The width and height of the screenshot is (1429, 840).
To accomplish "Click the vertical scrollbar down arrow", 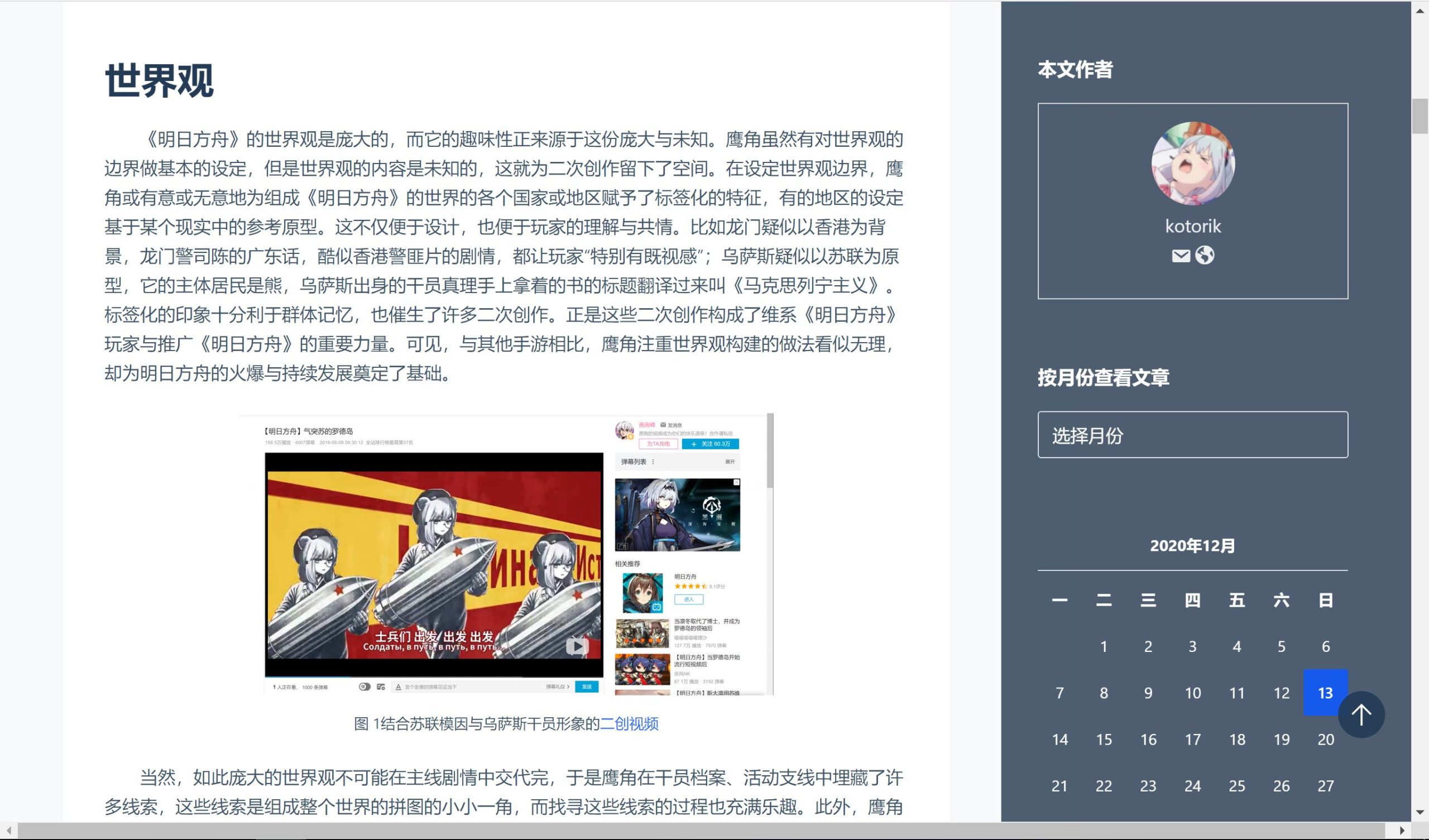I will [x=1420, y=812].
